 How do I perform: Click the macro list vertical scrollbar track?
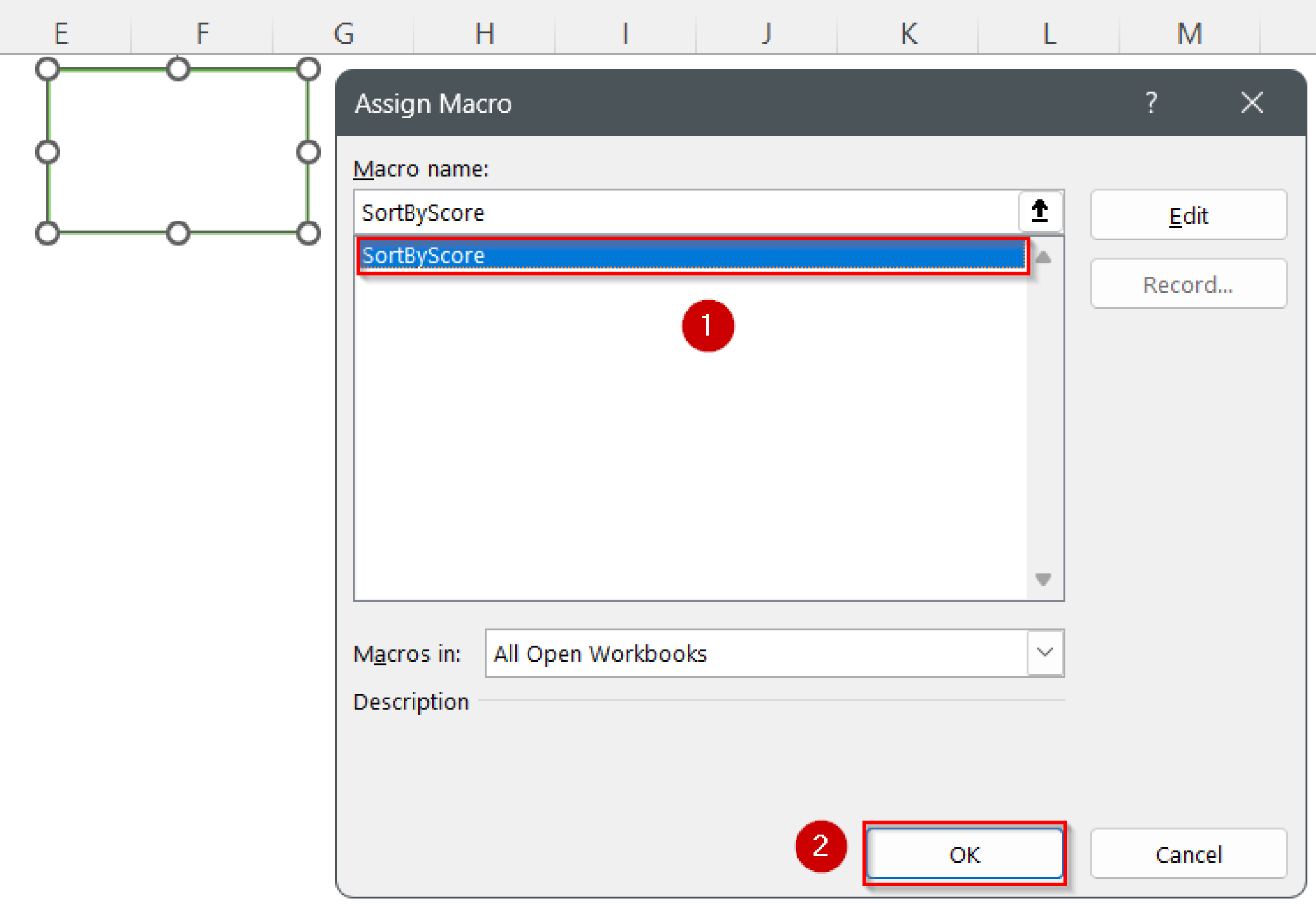click(x=1044, y=419)
